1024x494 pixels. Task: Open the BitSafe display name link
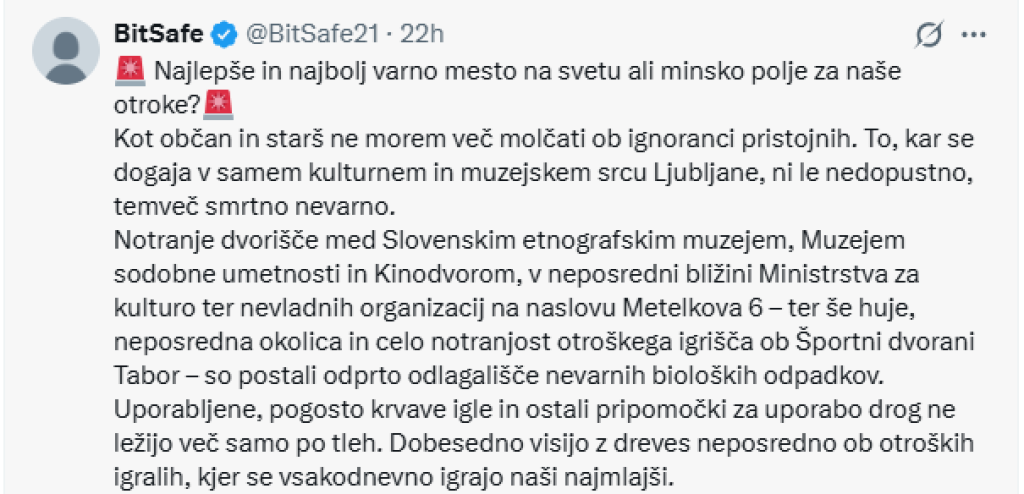[160, 34]
